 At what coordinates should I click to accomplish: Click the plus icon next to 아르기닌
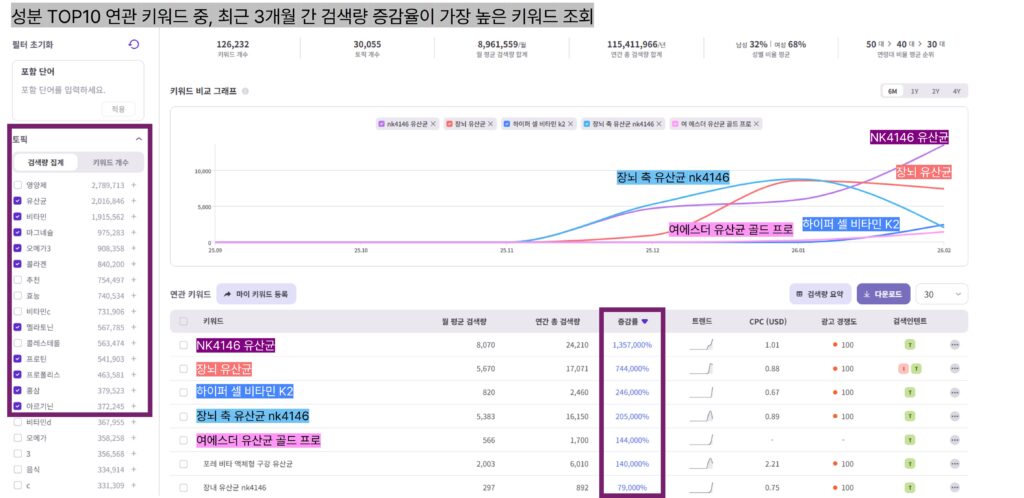tap(134, 406)
